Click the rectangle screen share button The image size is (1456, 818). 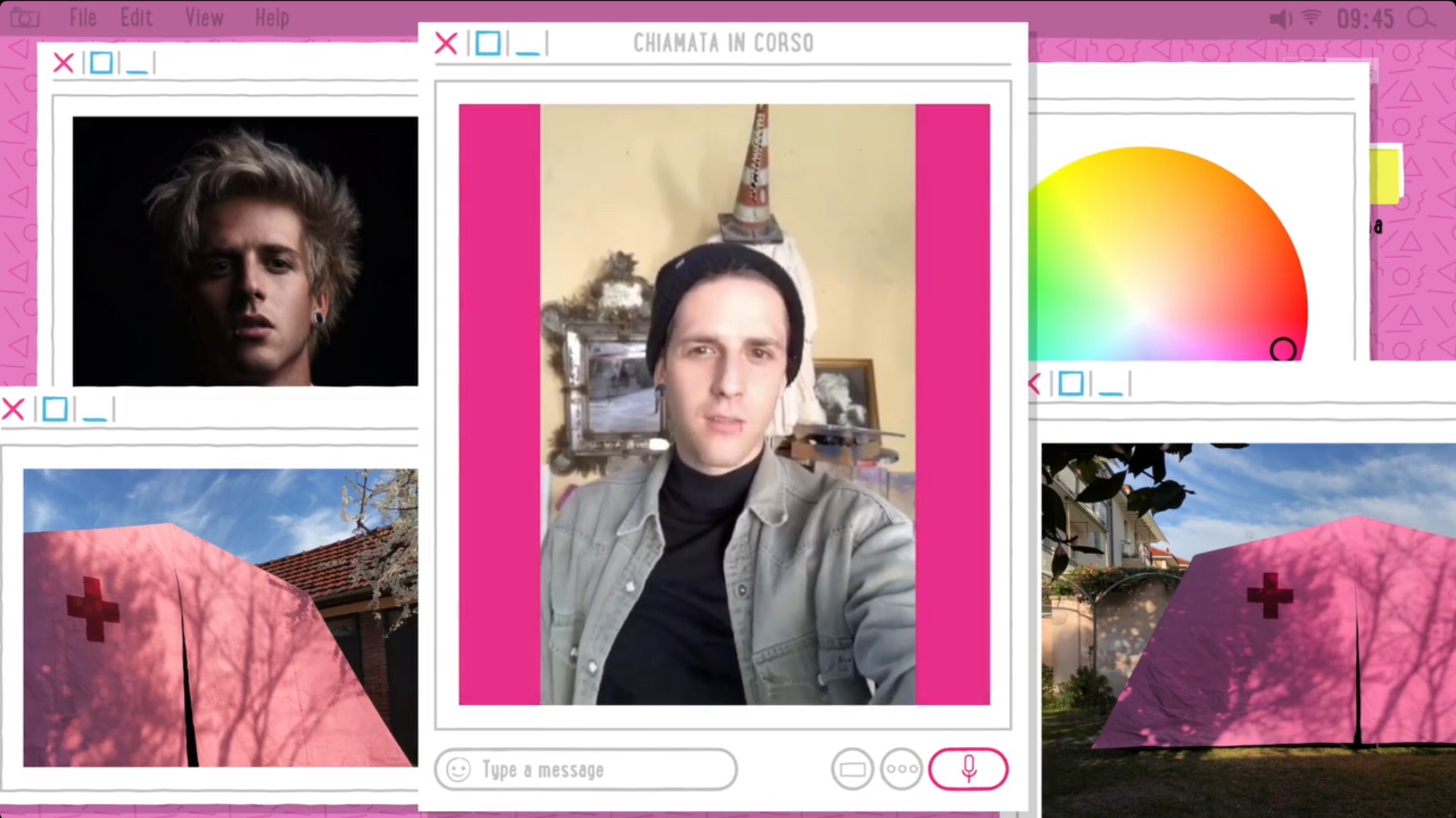coord(852,769)
